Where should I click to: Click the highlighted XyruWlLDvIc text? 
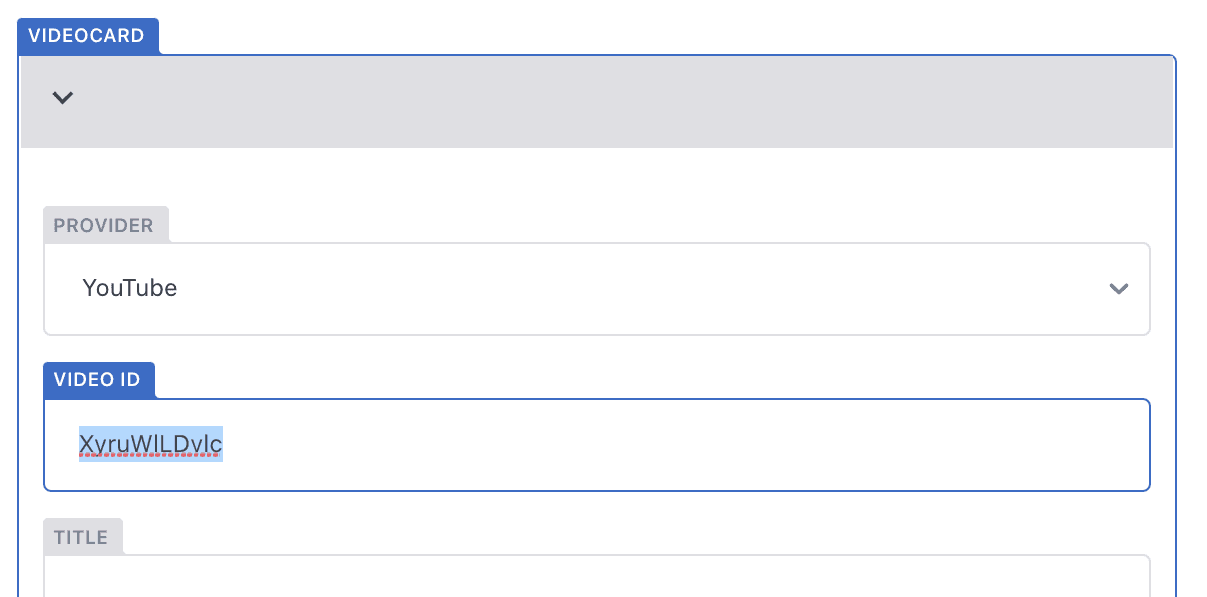150,444
